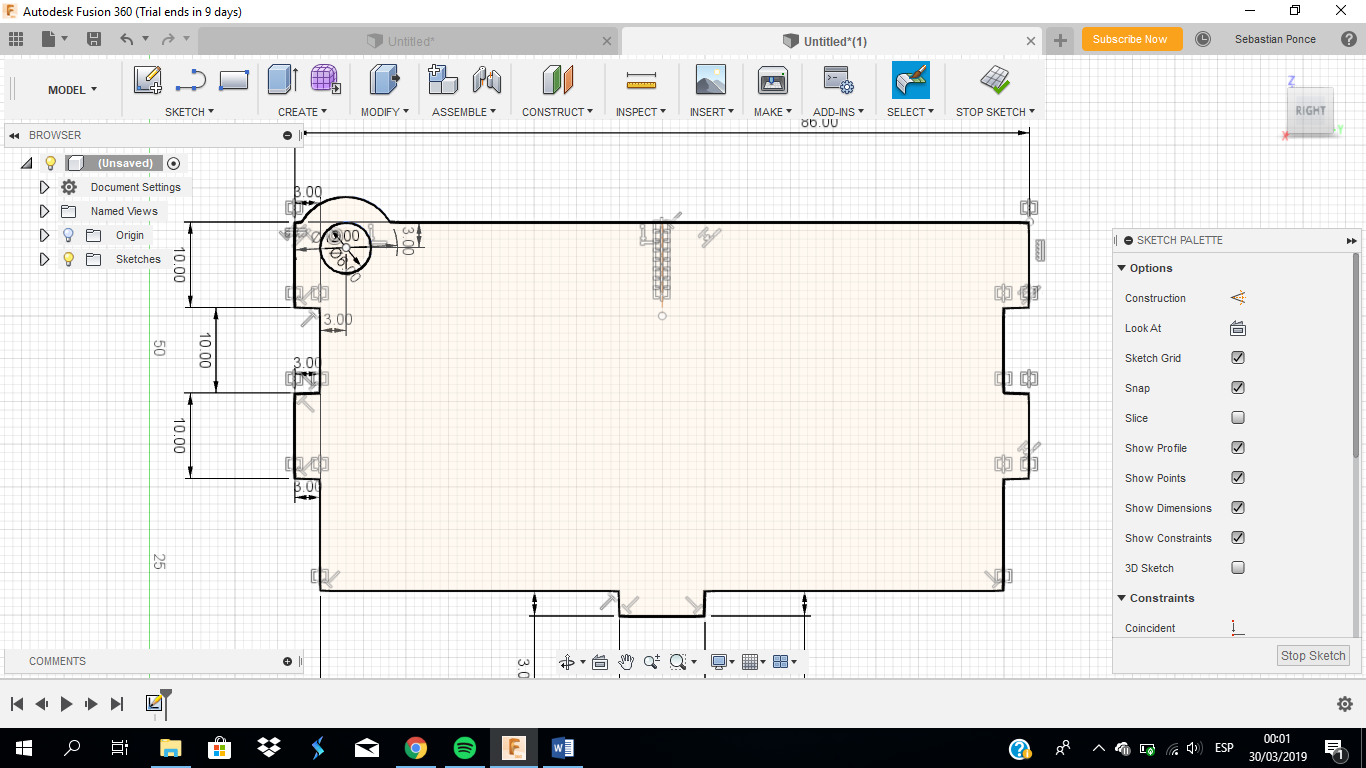Screen dimensions: 1366x768
Task: Open the Sebastian Ponce account menu
Action: (x=1275, y=39)
